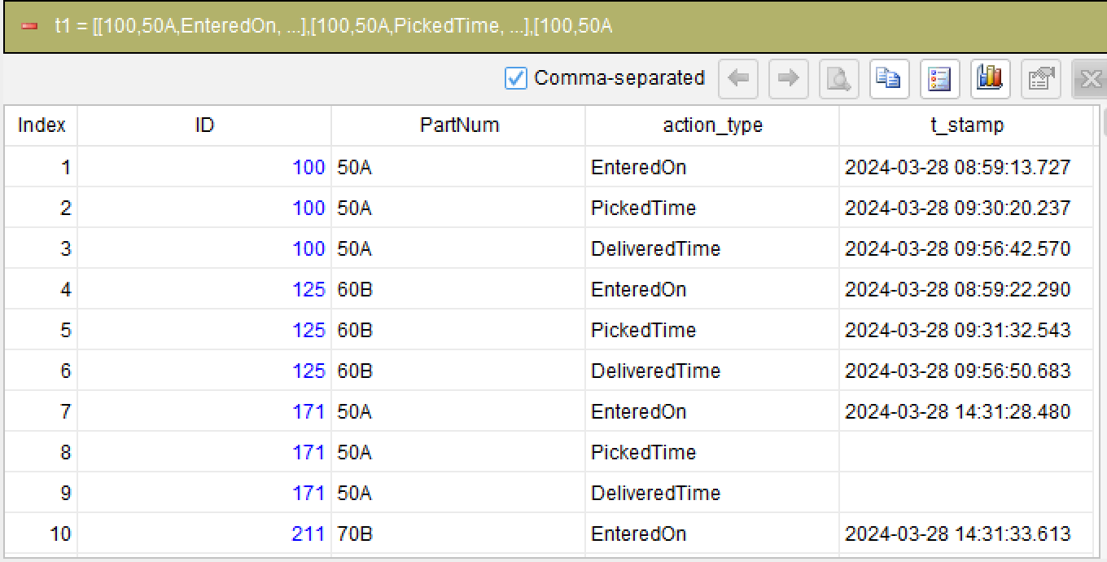The image size is (1107, 562).
Task: Click PickedTime in index row 5
Action: [x=643, y=330]
